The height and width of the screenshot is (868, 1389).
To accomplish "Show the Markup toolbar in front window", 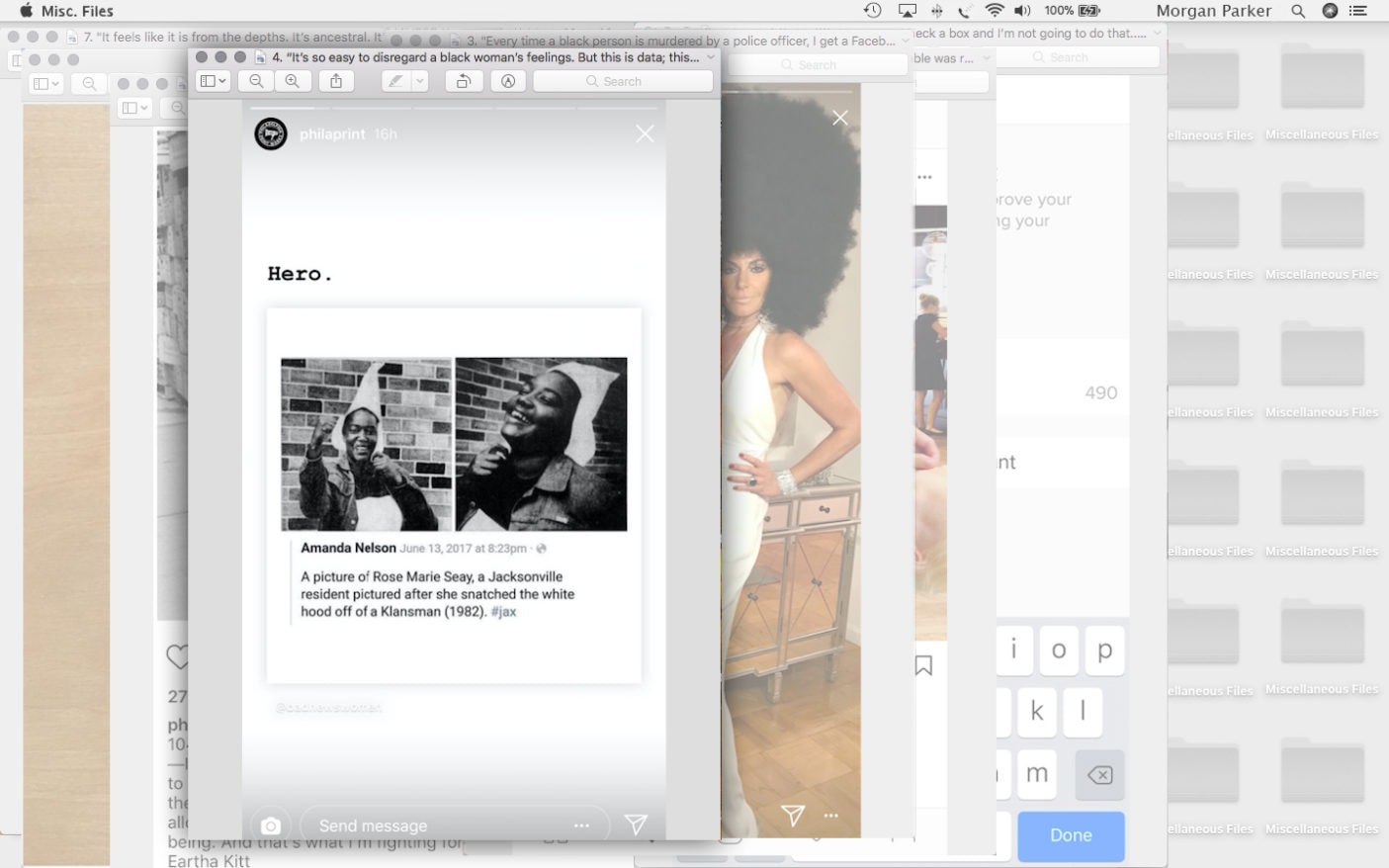I will (x=508, y=81).
